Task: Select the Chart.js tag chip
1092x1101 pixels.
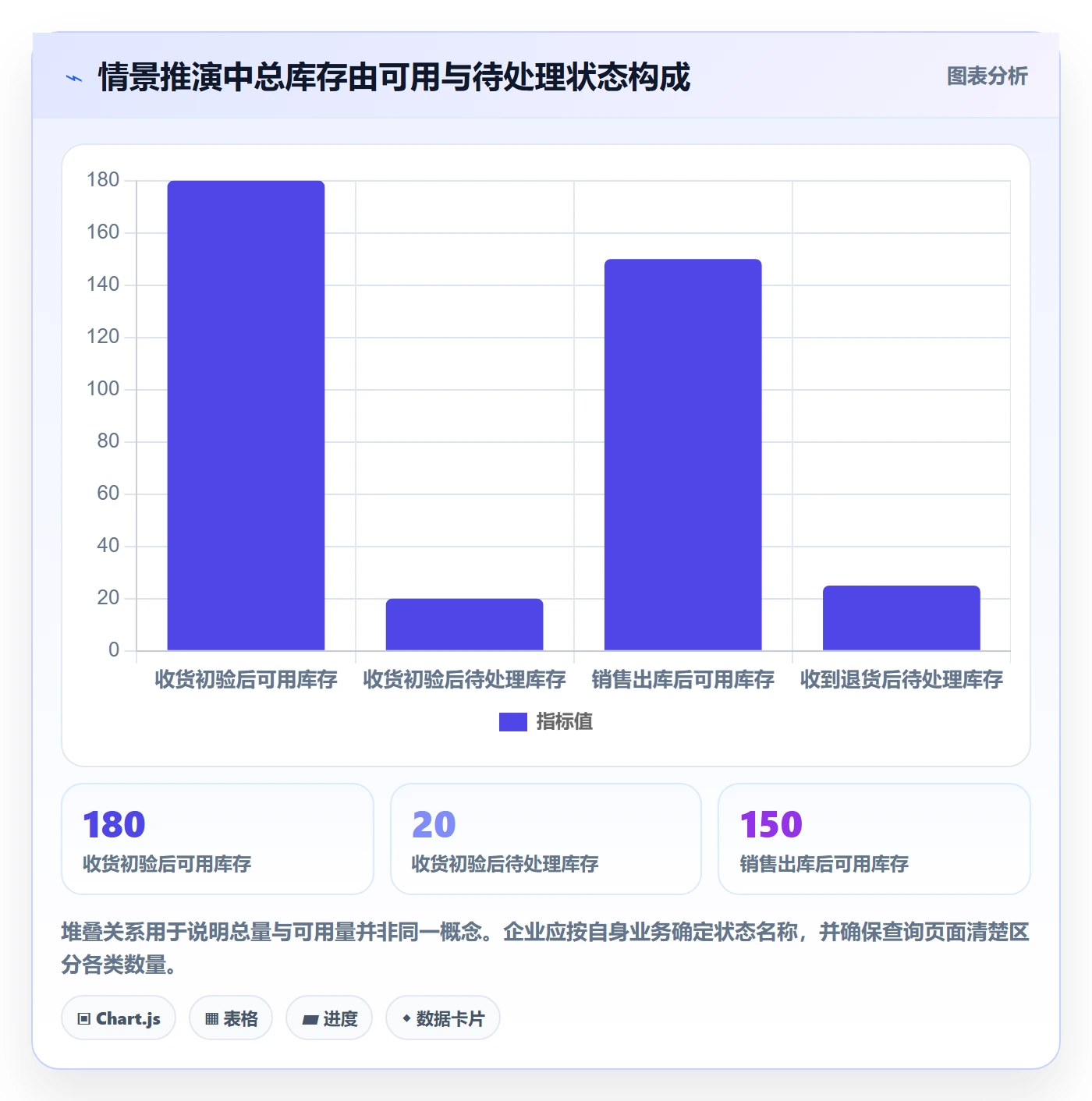Action: click(119, 1018)
